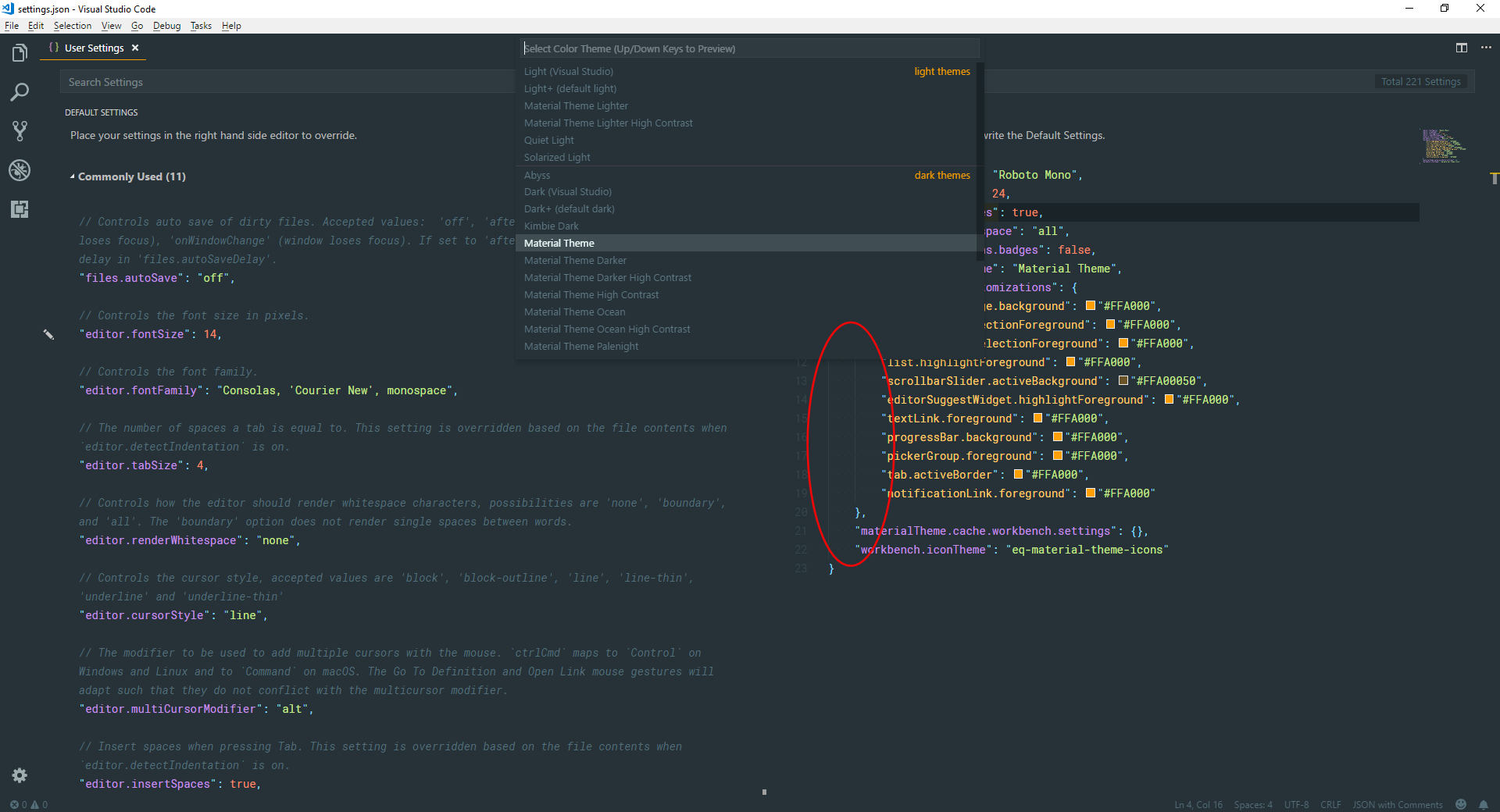Click the Select Color Theme input box

[x=750, y=48]
